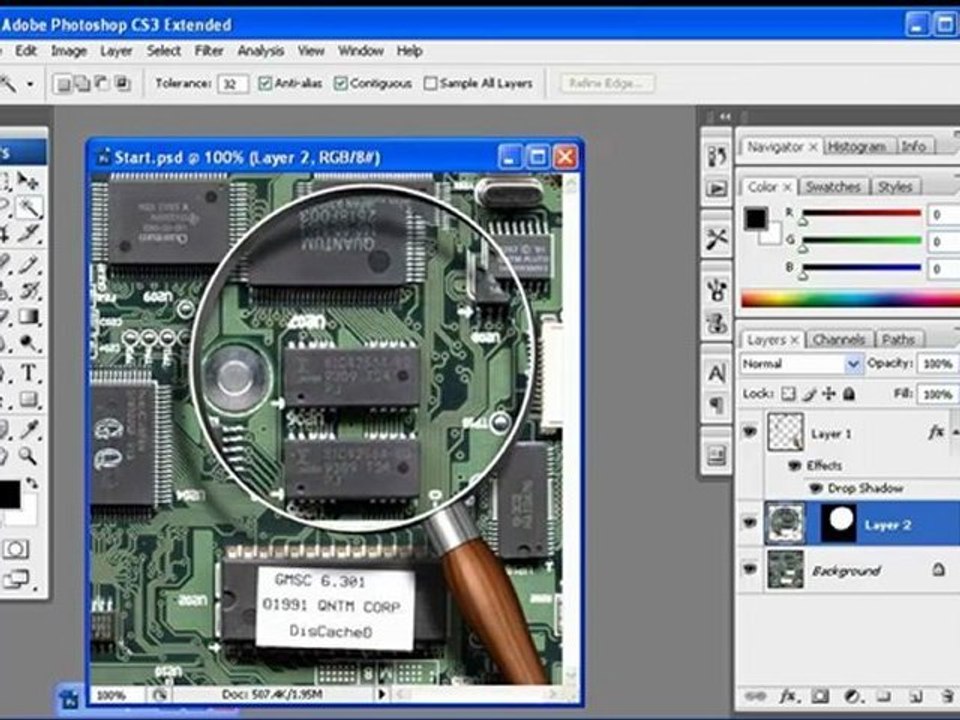Select the History Brush tool
The width and height of the screenshot is (960, 720).
[x=28, y=290]
